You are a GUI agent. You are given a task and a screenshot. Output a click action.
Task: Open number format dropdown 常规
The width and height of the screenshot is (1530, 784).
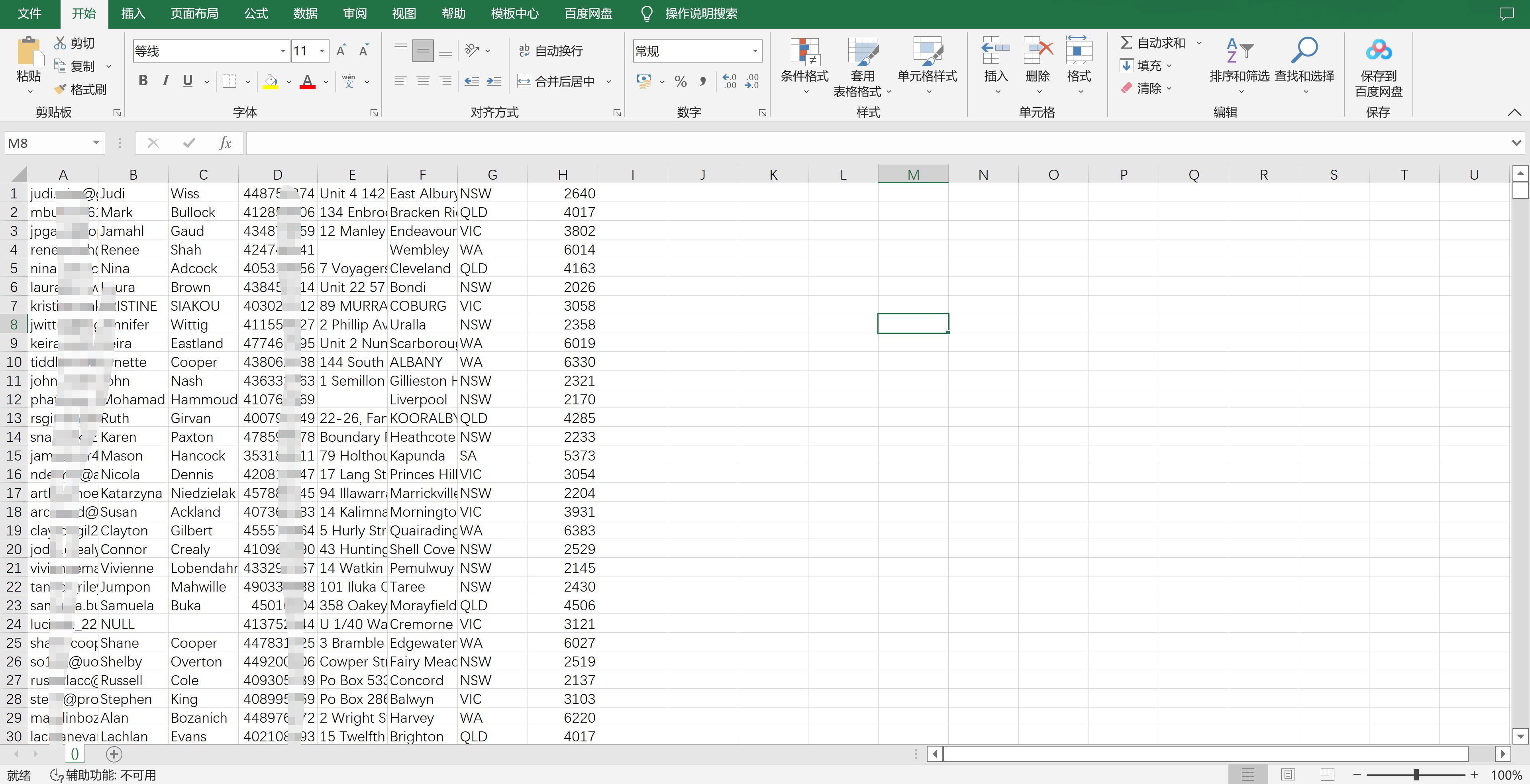[x=755, y=51]
